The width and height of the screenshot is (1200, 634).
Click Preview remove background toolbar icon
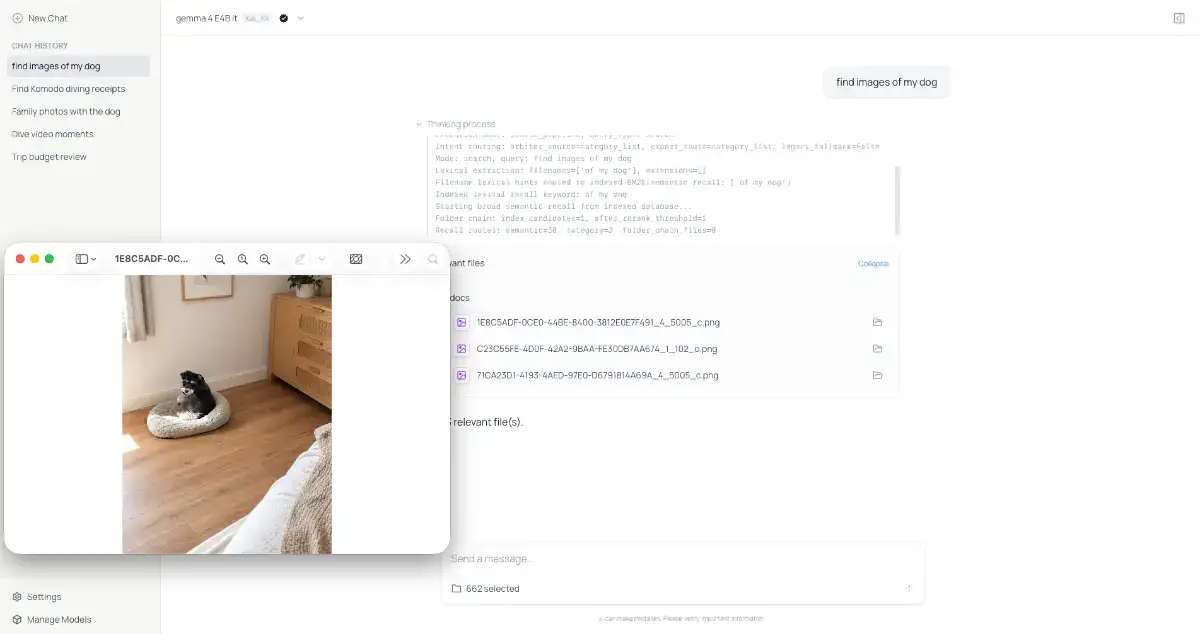pyautogui.click(x=356, y=259)
